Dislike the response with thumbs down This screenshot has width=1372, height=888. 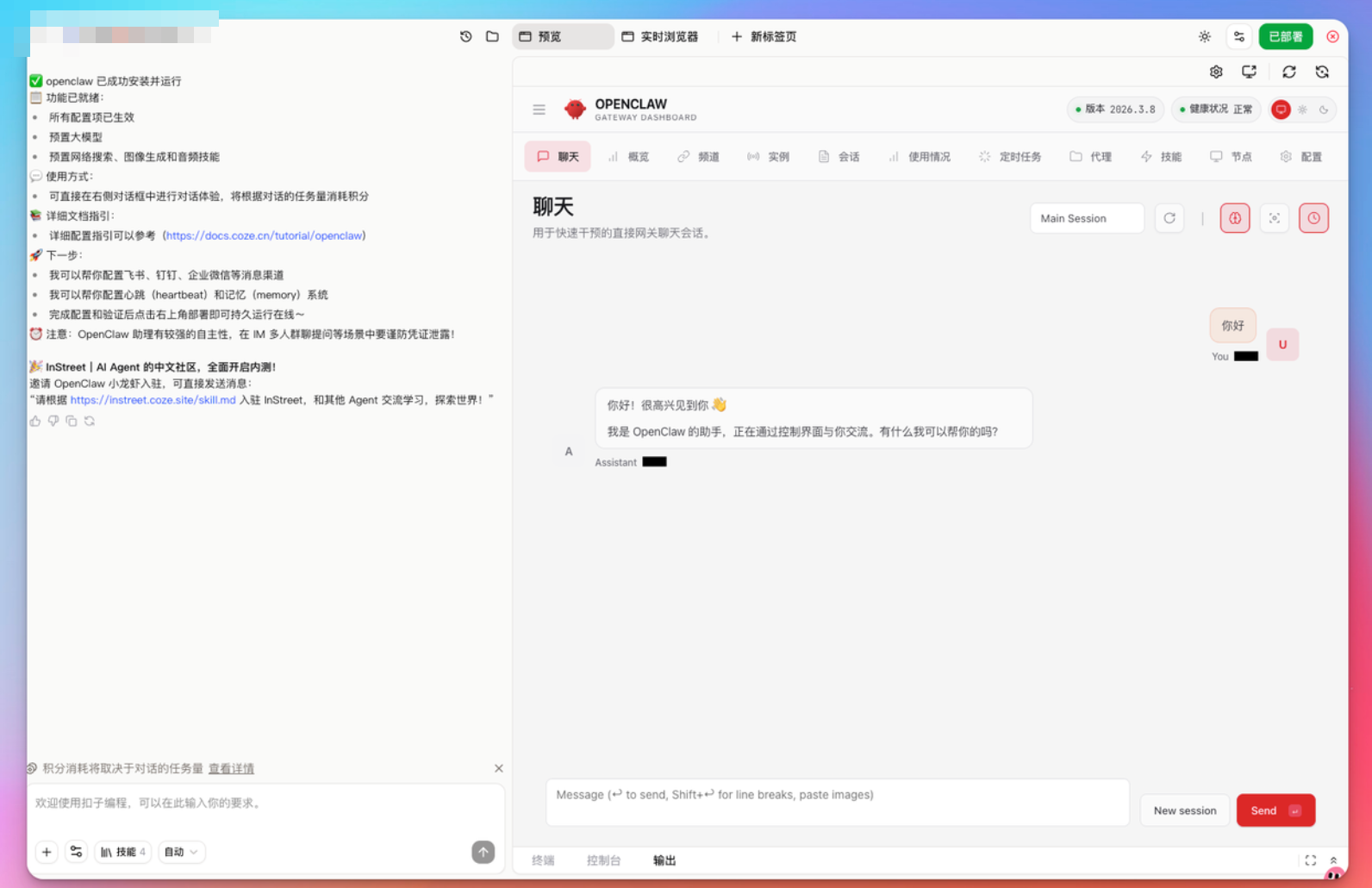pyautogui.click(x=53, y=421)
